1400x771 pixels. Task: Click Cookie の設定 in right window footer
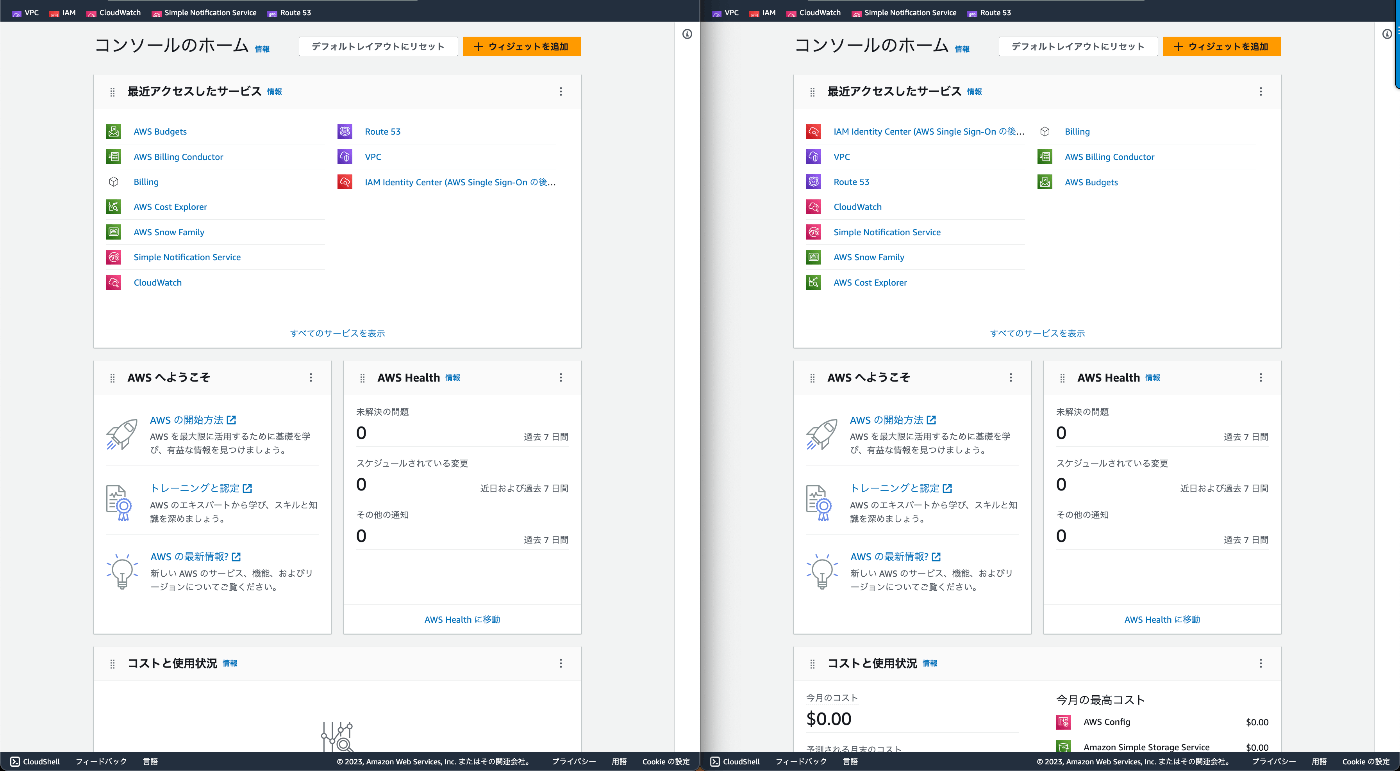1366,762
